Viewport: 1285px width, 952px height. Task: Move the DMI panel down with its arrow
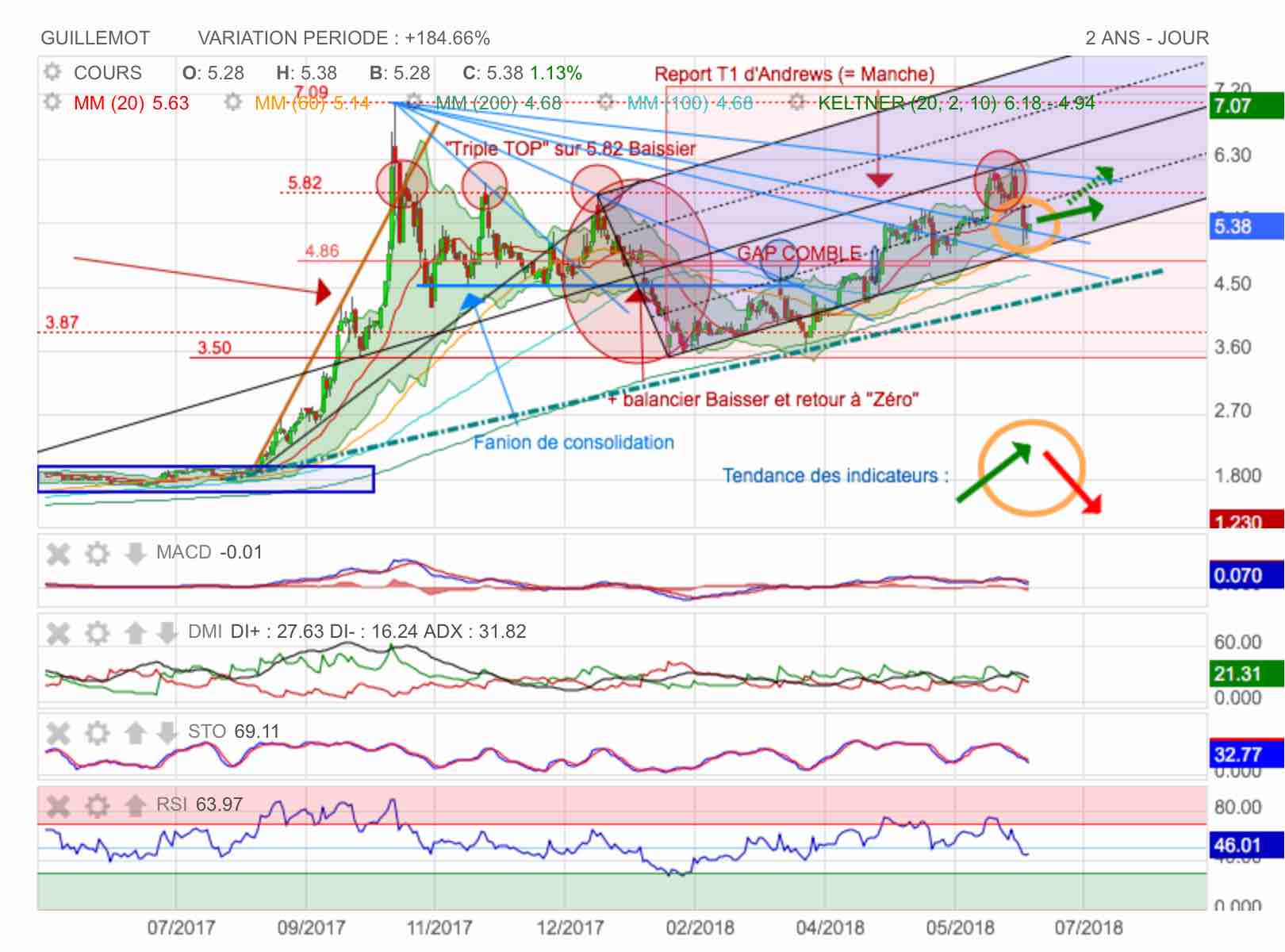click(x=167, y=632)
